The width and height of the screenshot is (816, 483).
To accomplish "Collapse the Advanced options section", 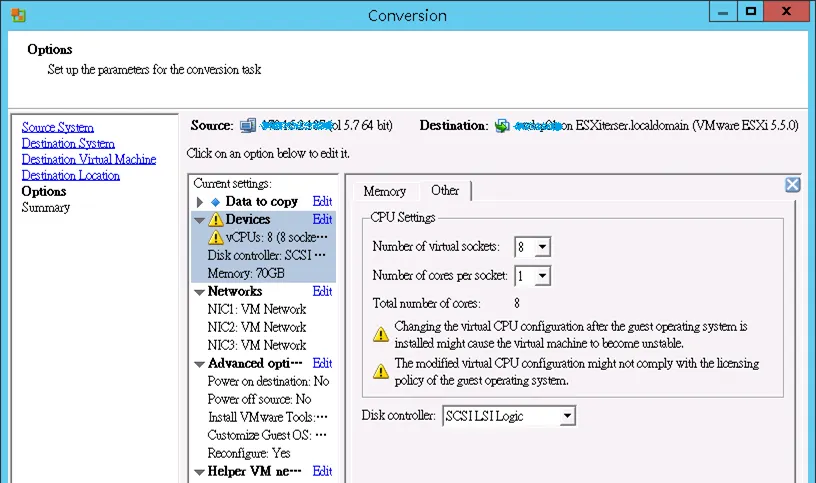I will click(x=199, y=364).
